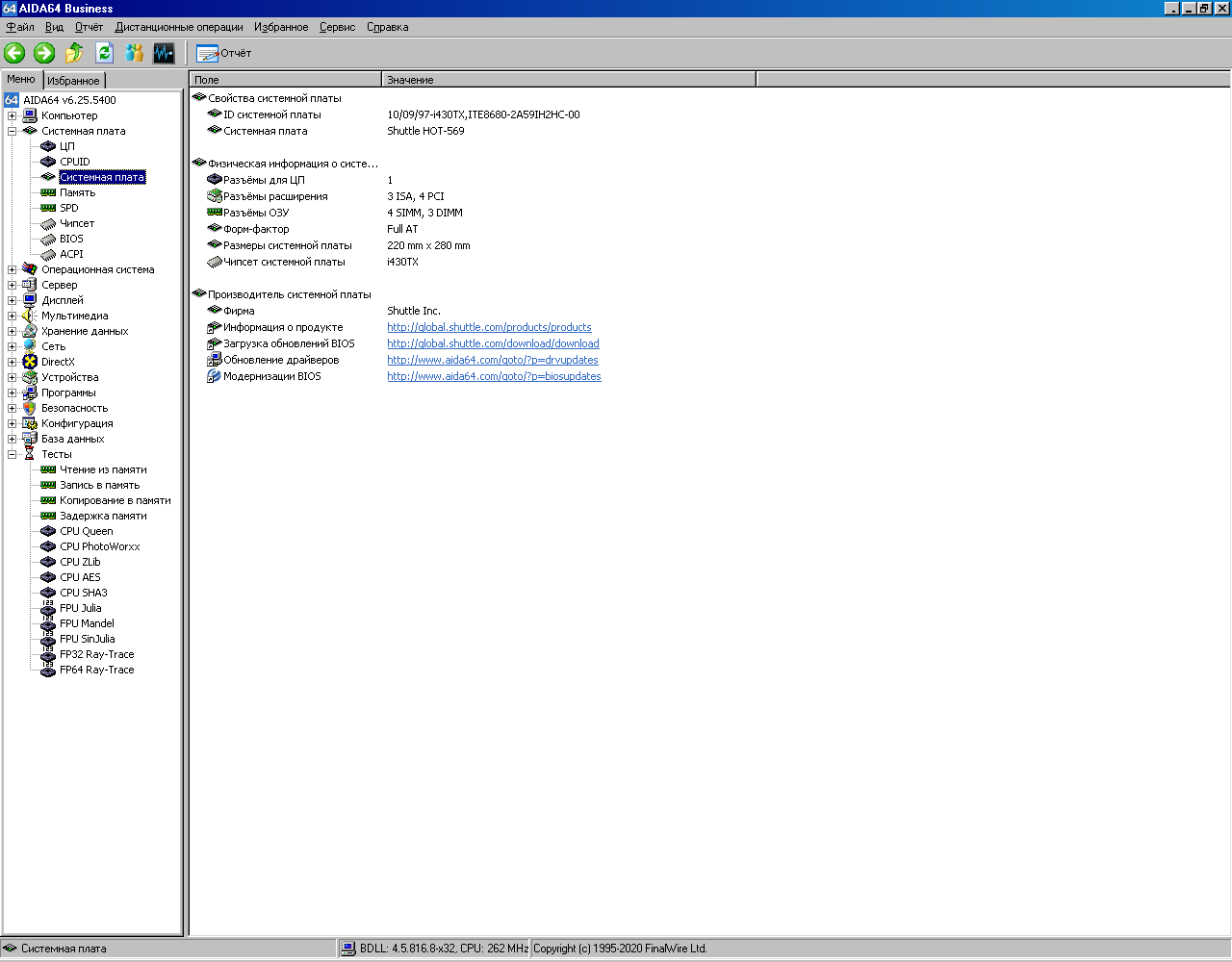Select the Чипсет tree item

(77, 223)
